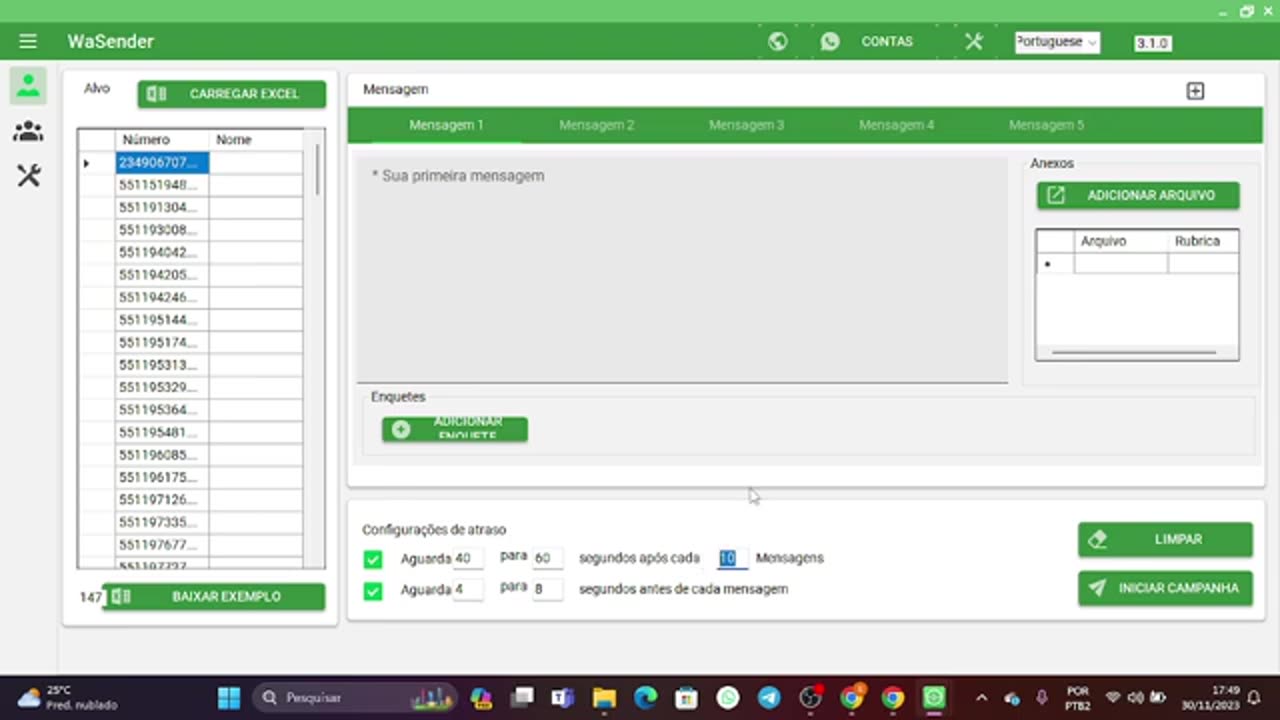The width and height of the screenshot is (1280, 720).
Task: Click the Nome column header
Action: pos(256,140)
